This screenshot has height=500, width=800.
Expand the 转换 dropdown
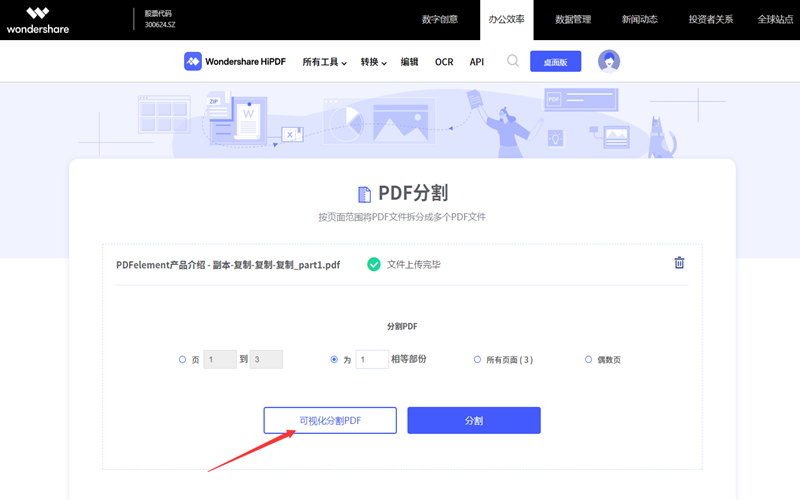tap(373, 62)
